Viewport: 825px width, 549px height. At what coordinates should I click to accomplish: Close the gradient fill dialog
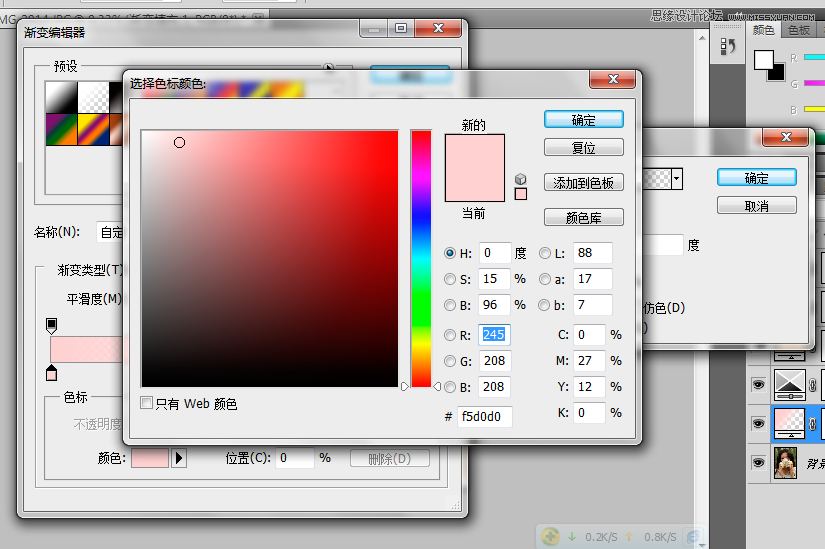point(786,137)
